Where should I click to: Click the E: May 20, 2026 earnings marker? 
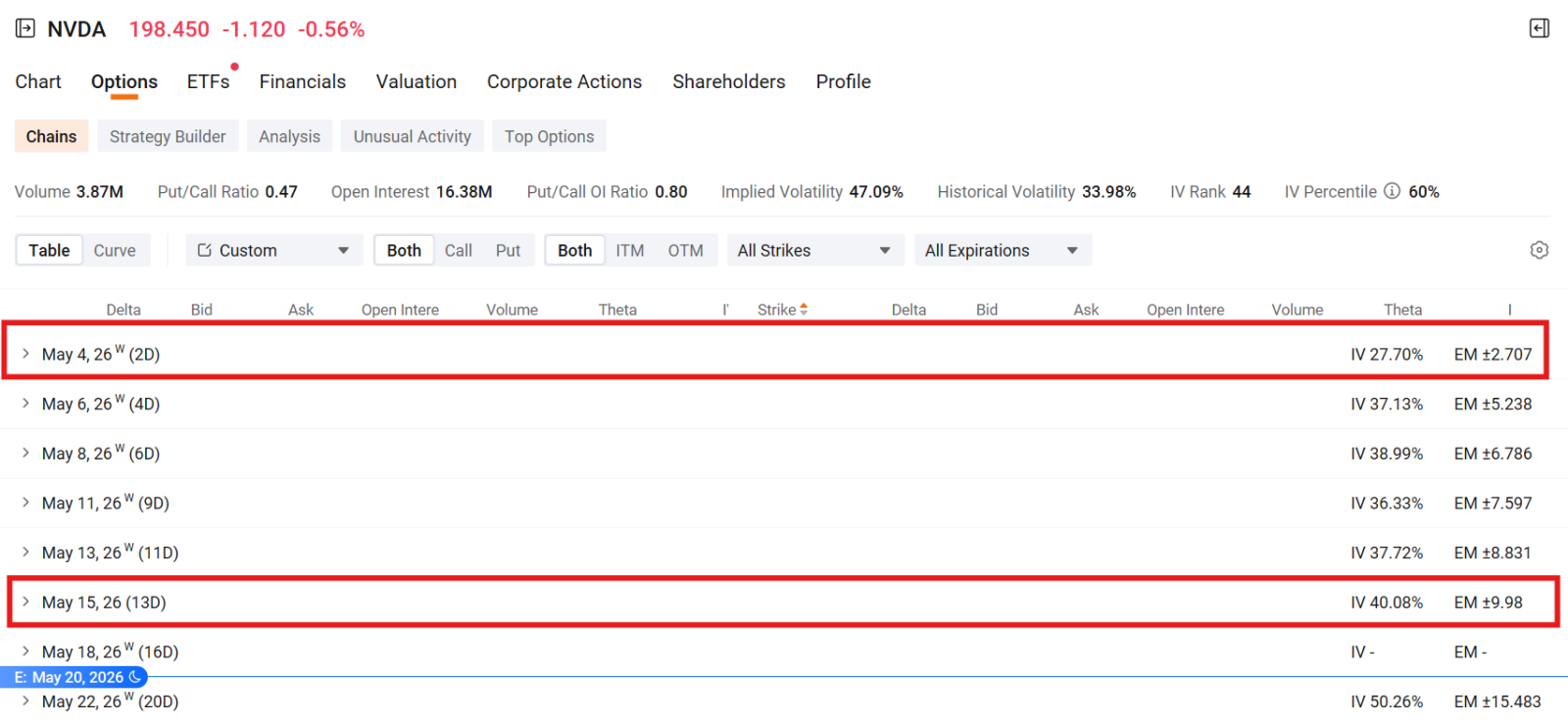point(73,677)
